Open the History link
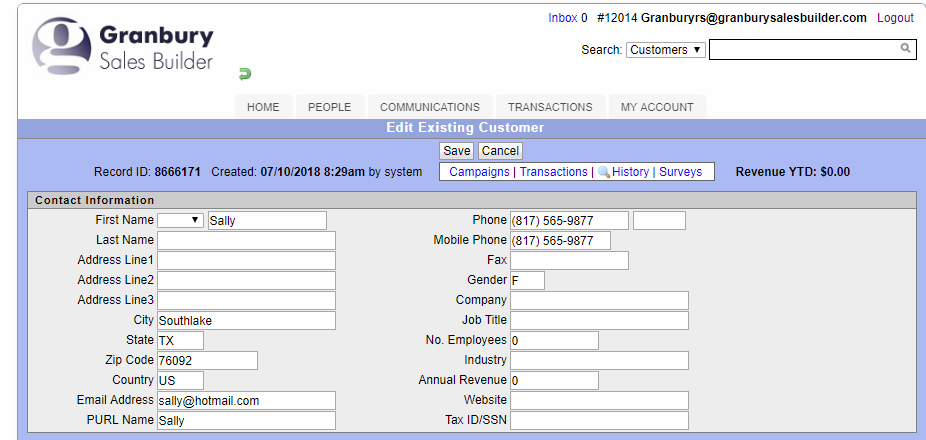Viewport: 926px width, 440px height. pyautogui.click(x=630, y=172)
